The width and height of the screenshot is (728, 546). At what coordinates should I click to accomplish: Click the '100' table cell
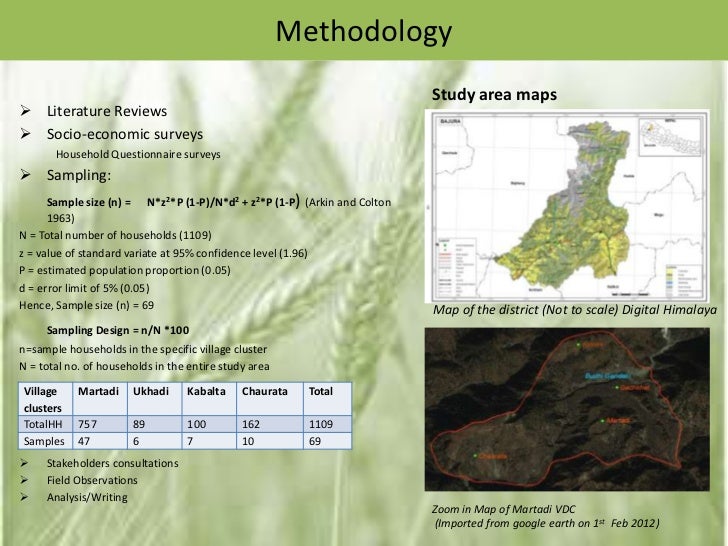pyautogui.click(x=209, y=424)
